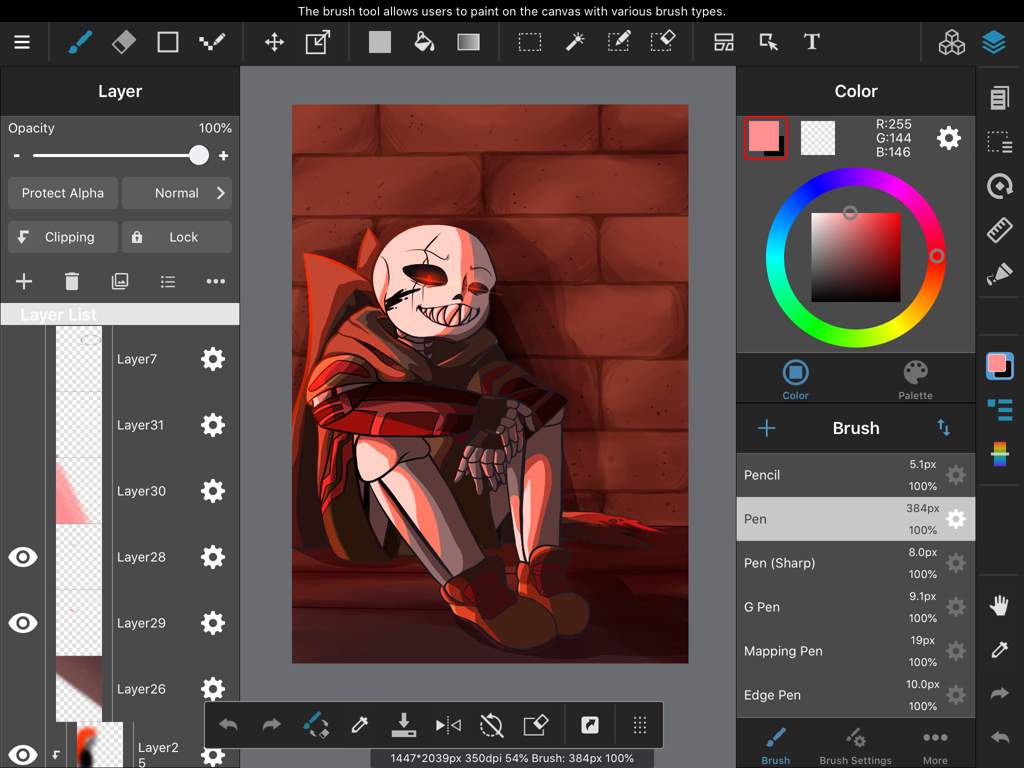Delete layer with trash icon

(72, 281)
